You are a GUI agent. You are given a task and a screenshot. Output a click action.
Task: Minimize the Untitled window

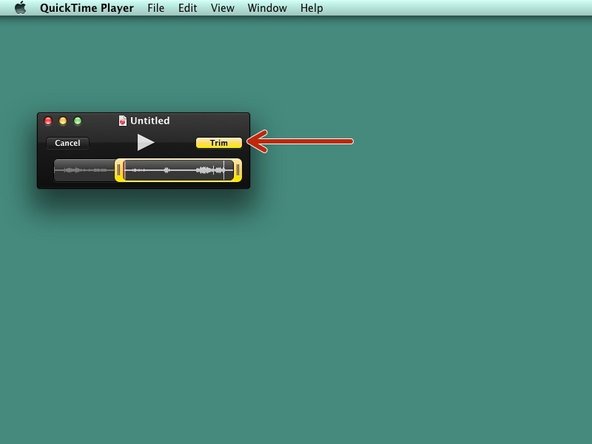point(63,121)
